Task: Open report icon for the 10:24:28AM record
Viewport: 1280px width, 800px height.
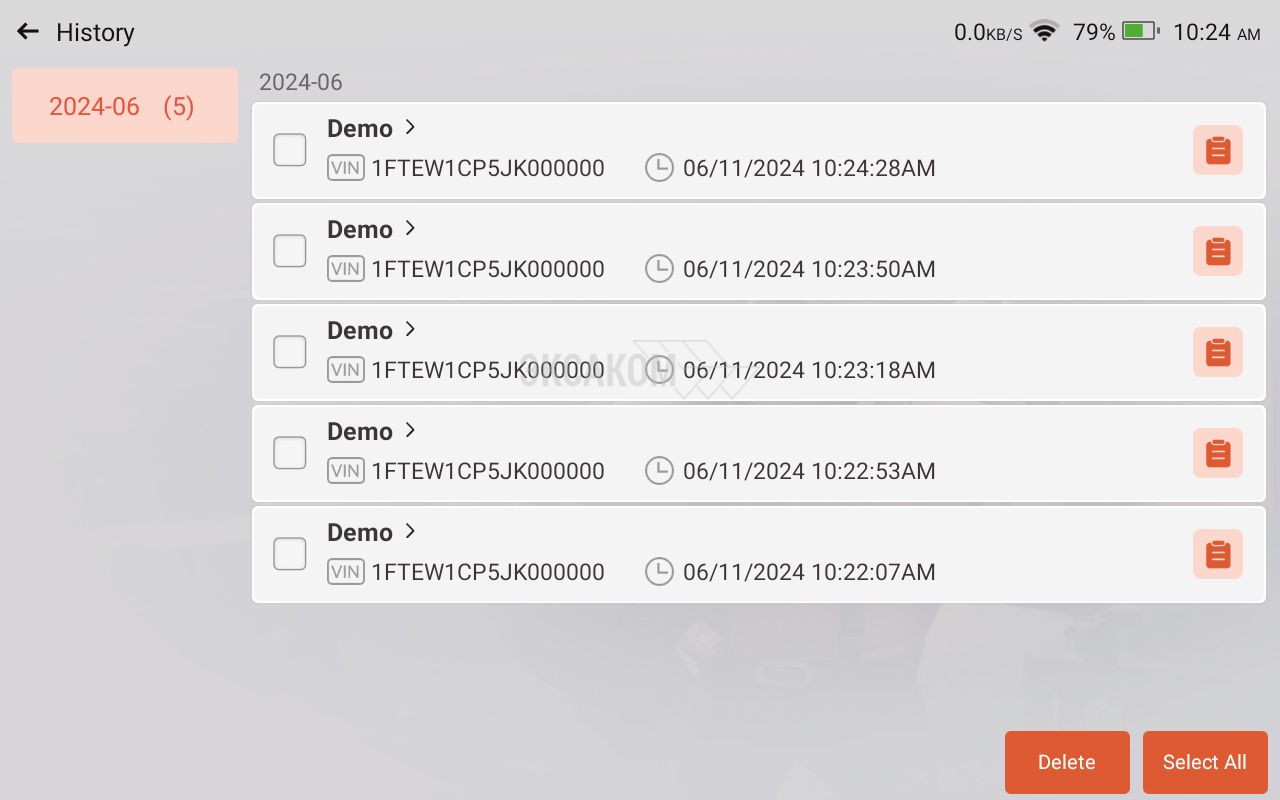Action: [1218, 150]
